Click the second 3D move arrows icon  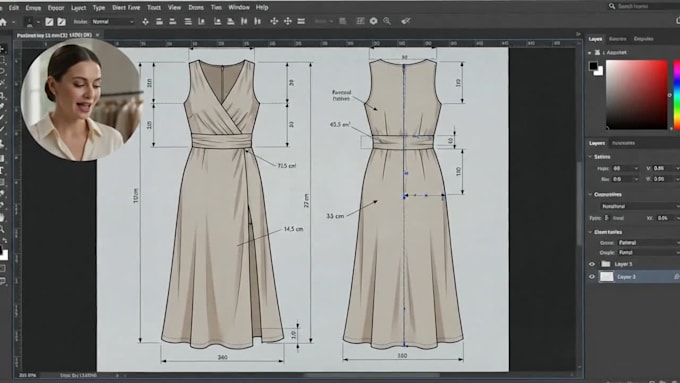(x=288, y=21)
